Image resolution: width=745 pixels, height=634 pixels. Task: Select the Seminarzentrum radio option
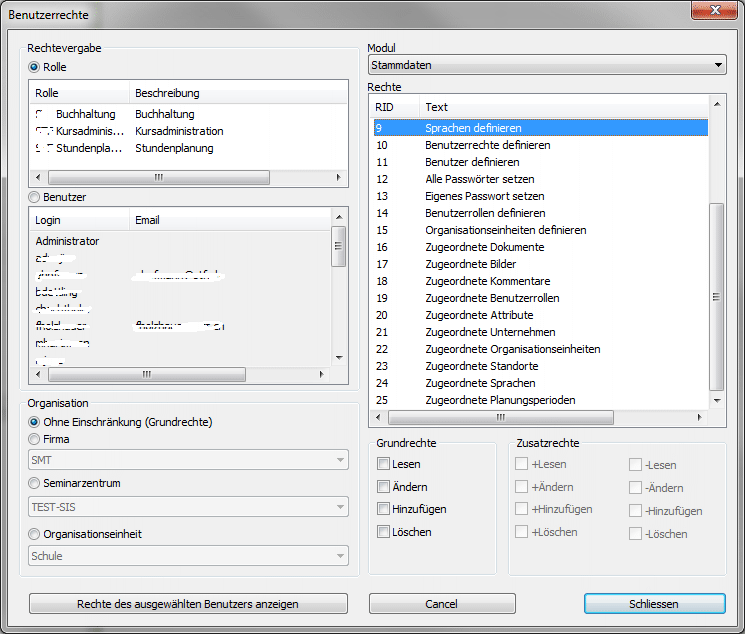pyautogui.click(x=35, y=484)
